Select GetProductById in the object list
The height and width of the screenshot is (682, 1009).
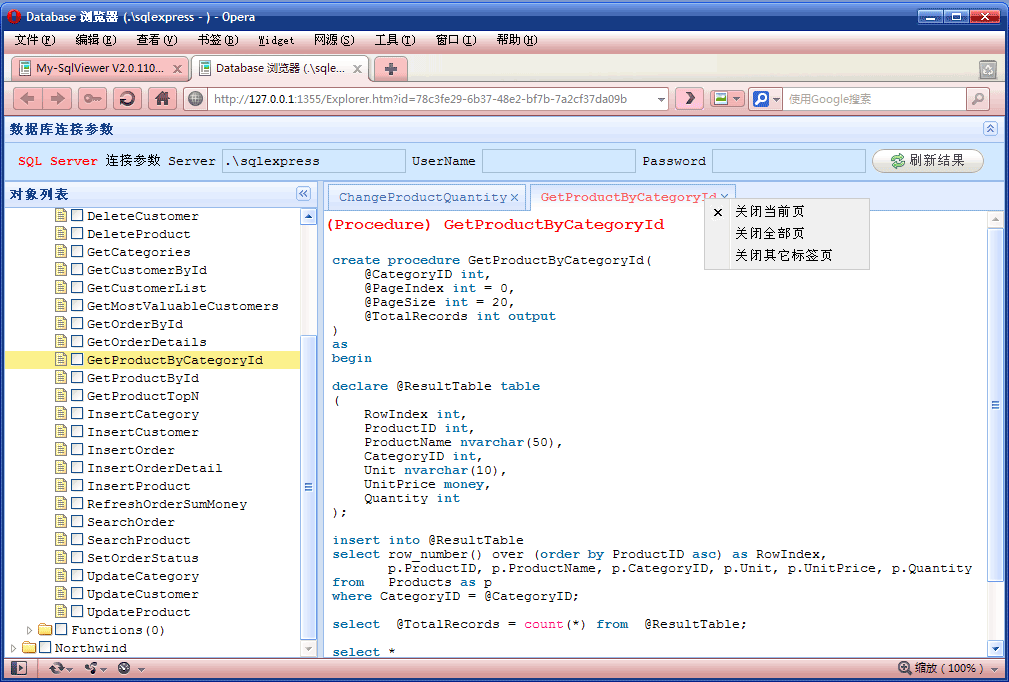click(143, 378)
